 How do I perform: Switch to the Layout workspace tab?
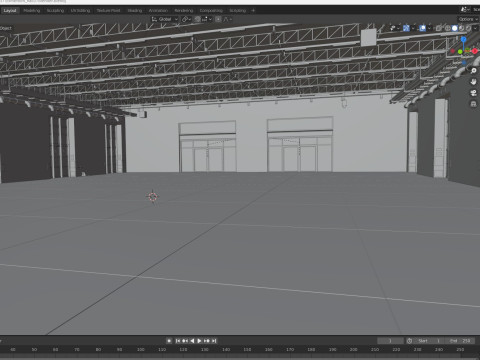[x=10, y=11]
